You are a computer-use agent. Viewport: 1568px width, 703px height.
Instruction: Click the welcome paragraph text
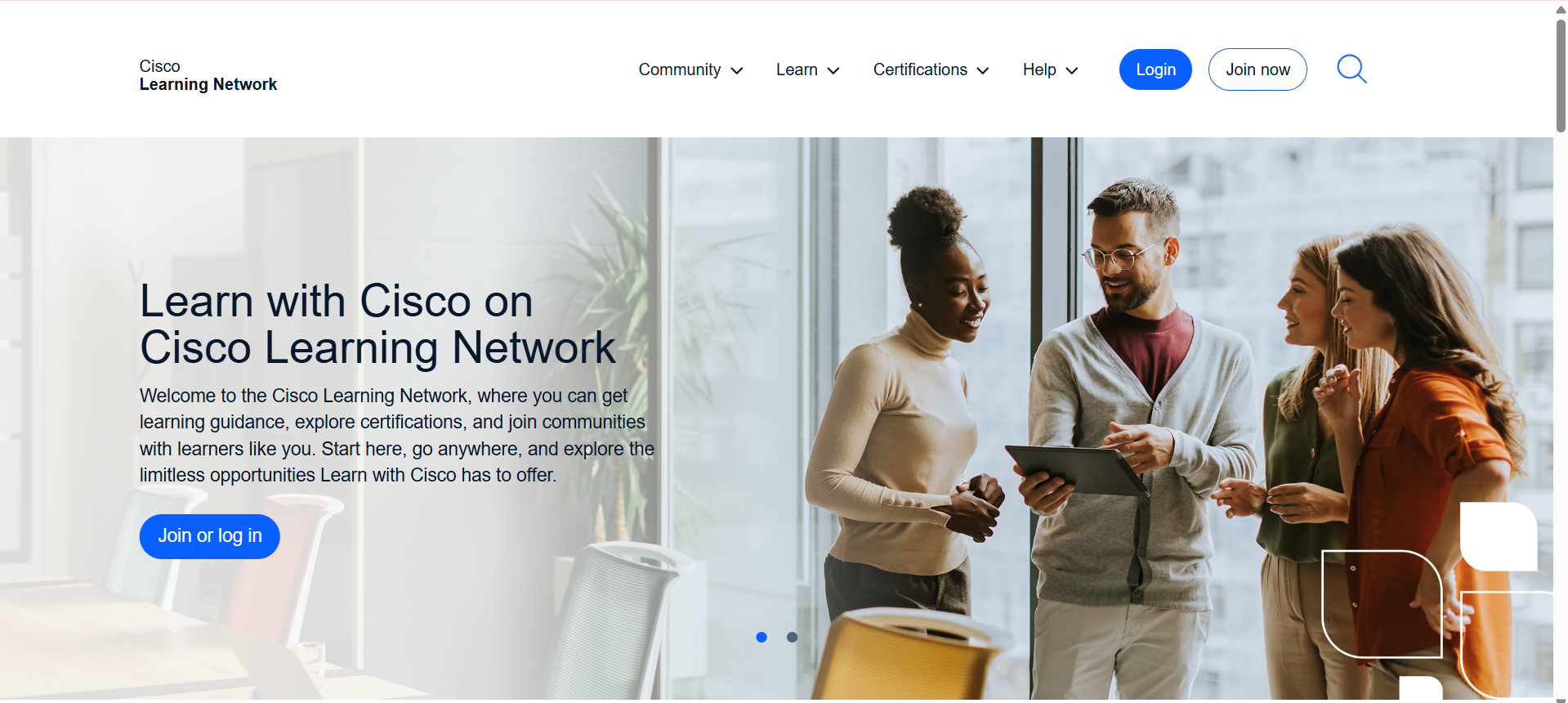(x=397, y=435)
